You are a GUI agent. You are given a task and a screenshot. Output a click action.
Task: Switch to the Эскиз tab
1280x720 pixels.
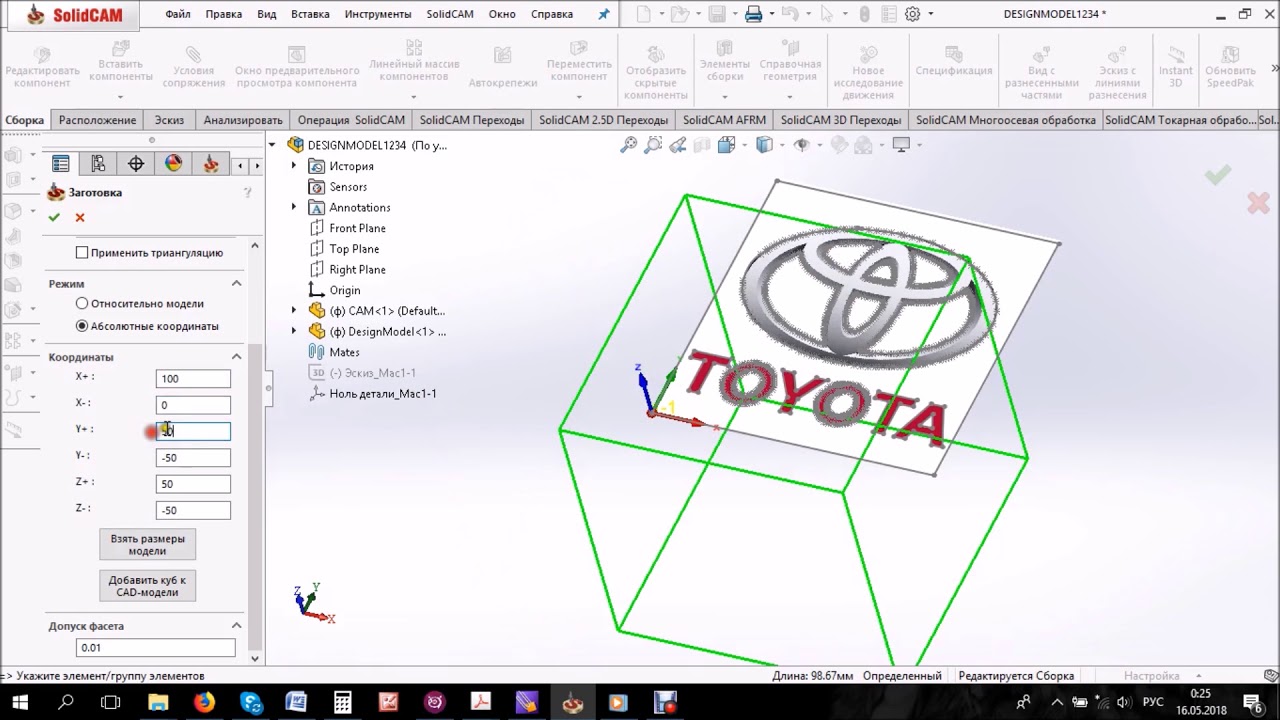[x=169, y=120]
